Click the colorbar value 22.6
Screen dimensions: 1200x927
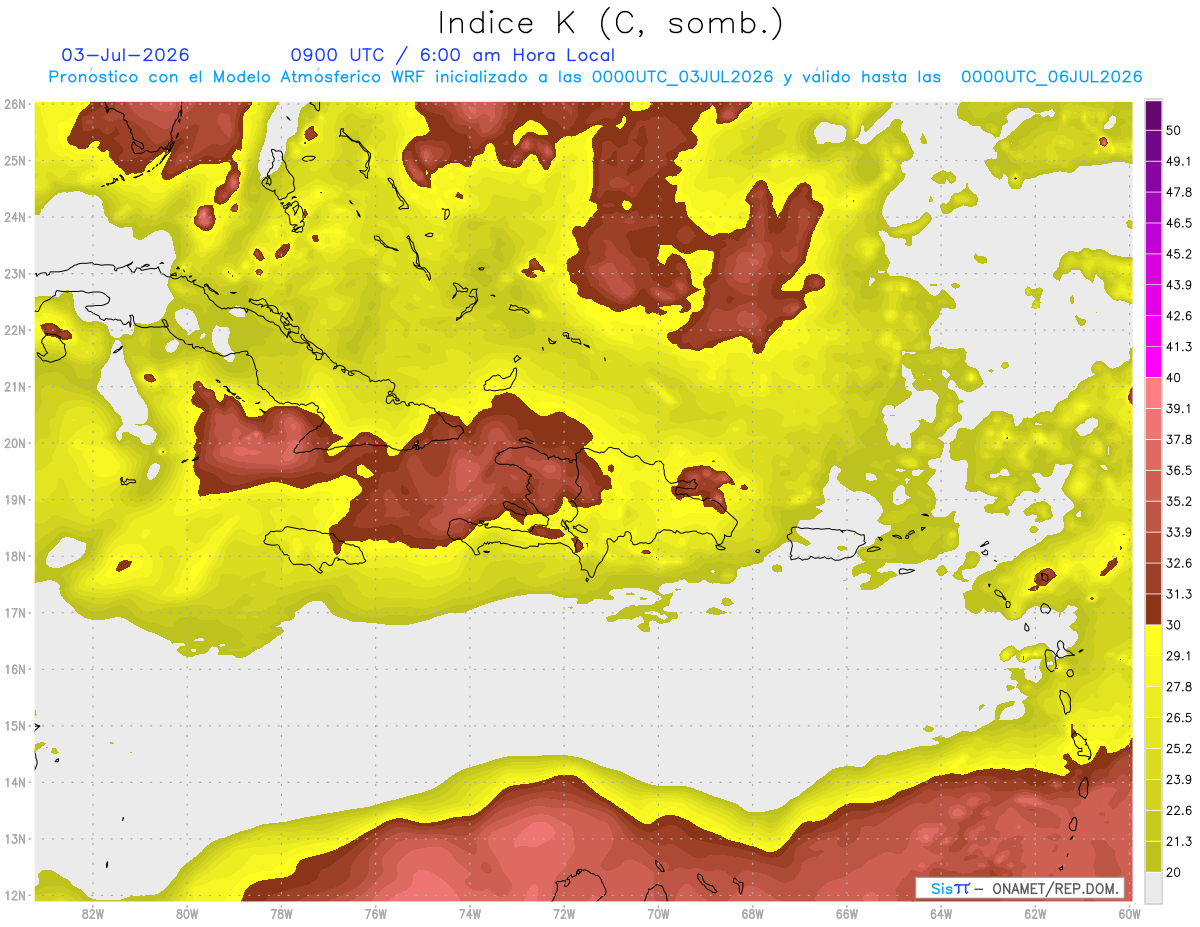(x=1179, y=810)
